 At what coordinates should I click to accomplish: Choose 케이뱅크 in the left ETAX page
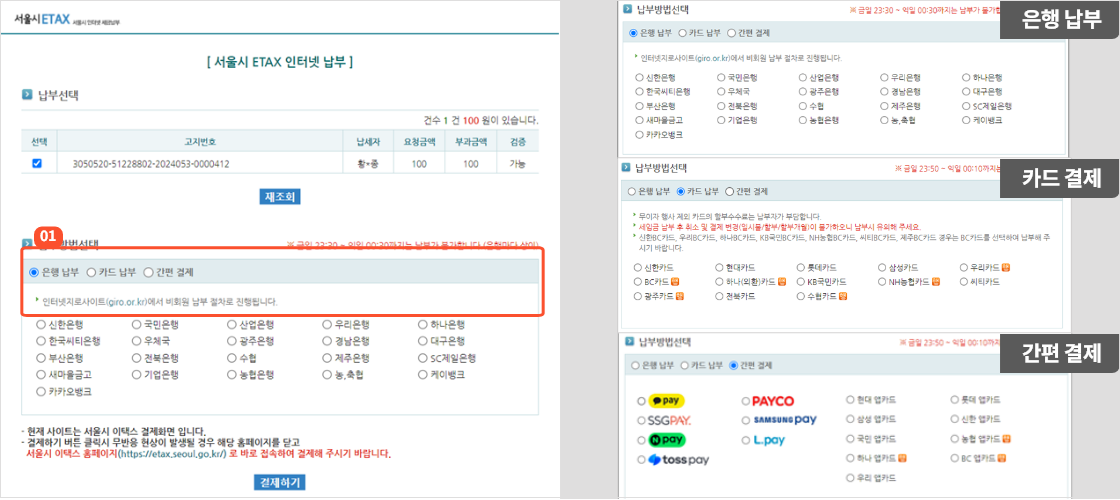pos(424,374)
